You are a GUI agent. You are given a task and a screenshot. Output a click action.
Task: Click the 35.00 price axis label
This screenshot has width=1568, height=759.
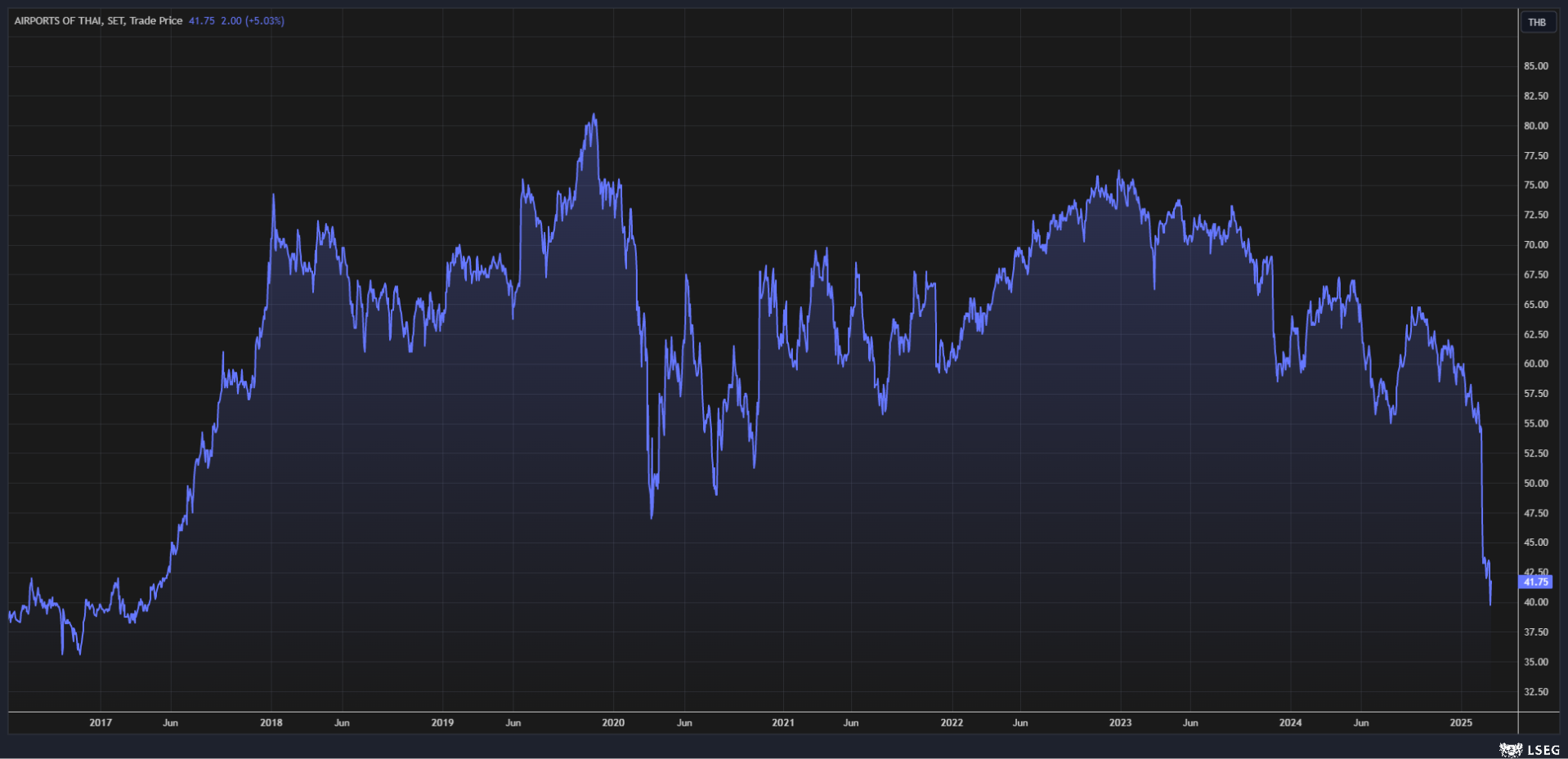1535,662
